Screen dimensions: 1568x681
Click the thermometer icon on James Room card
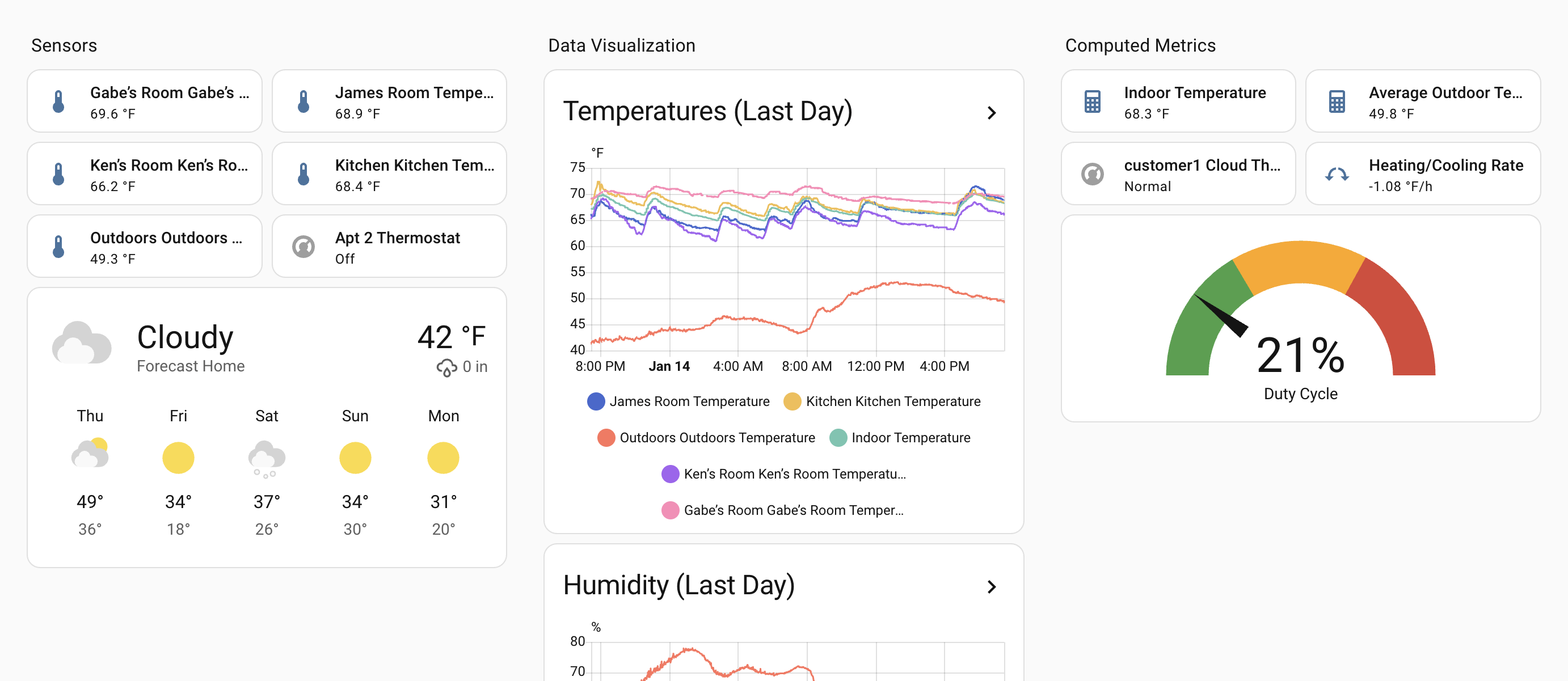tap(303, 101)
